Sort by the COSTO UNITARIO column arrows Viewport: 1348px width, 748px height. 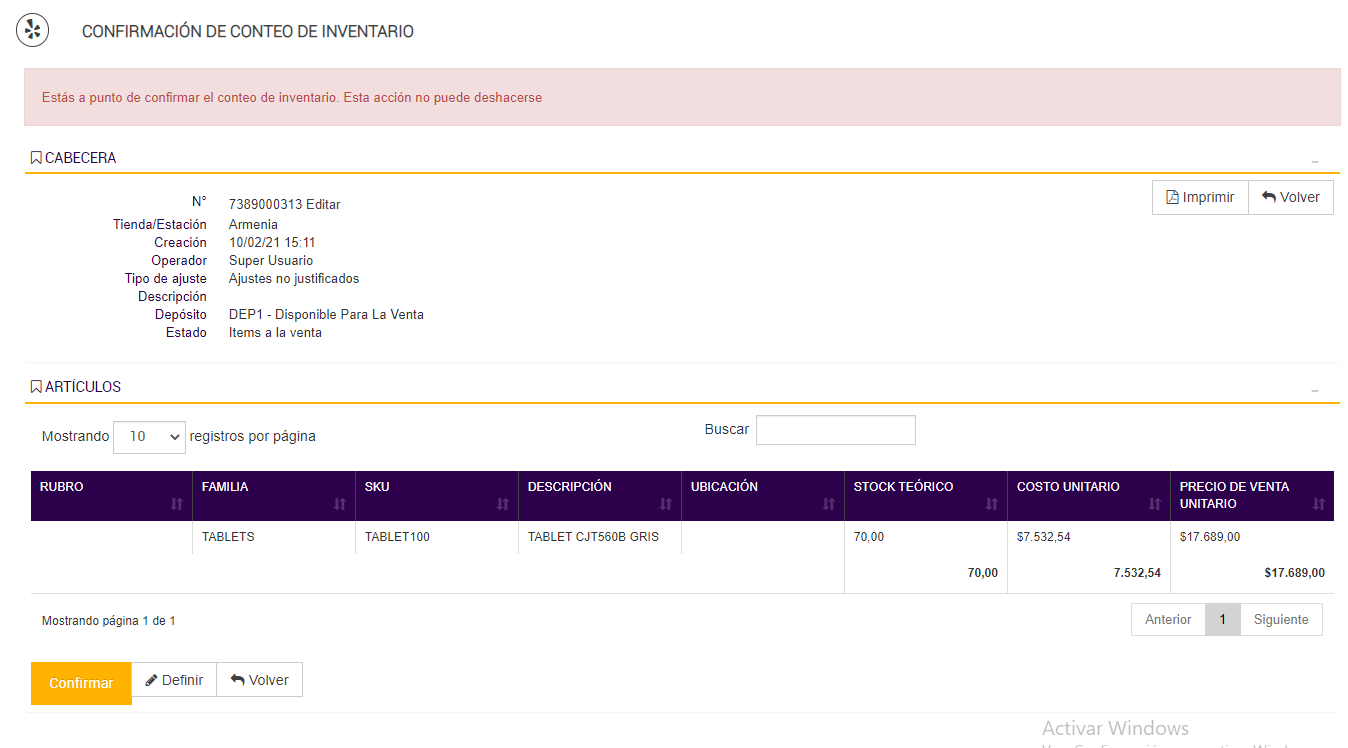coord(1155,504)
